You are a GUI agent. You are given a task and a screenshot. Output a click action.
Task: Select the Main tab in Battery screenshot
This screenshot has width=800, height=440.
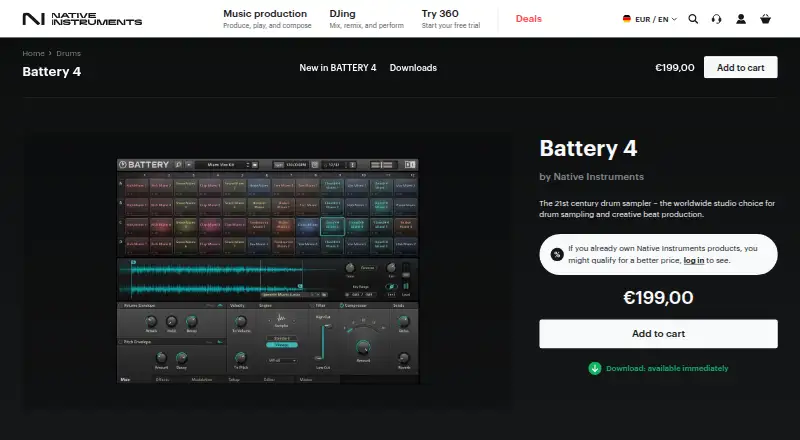coord(125,379)
